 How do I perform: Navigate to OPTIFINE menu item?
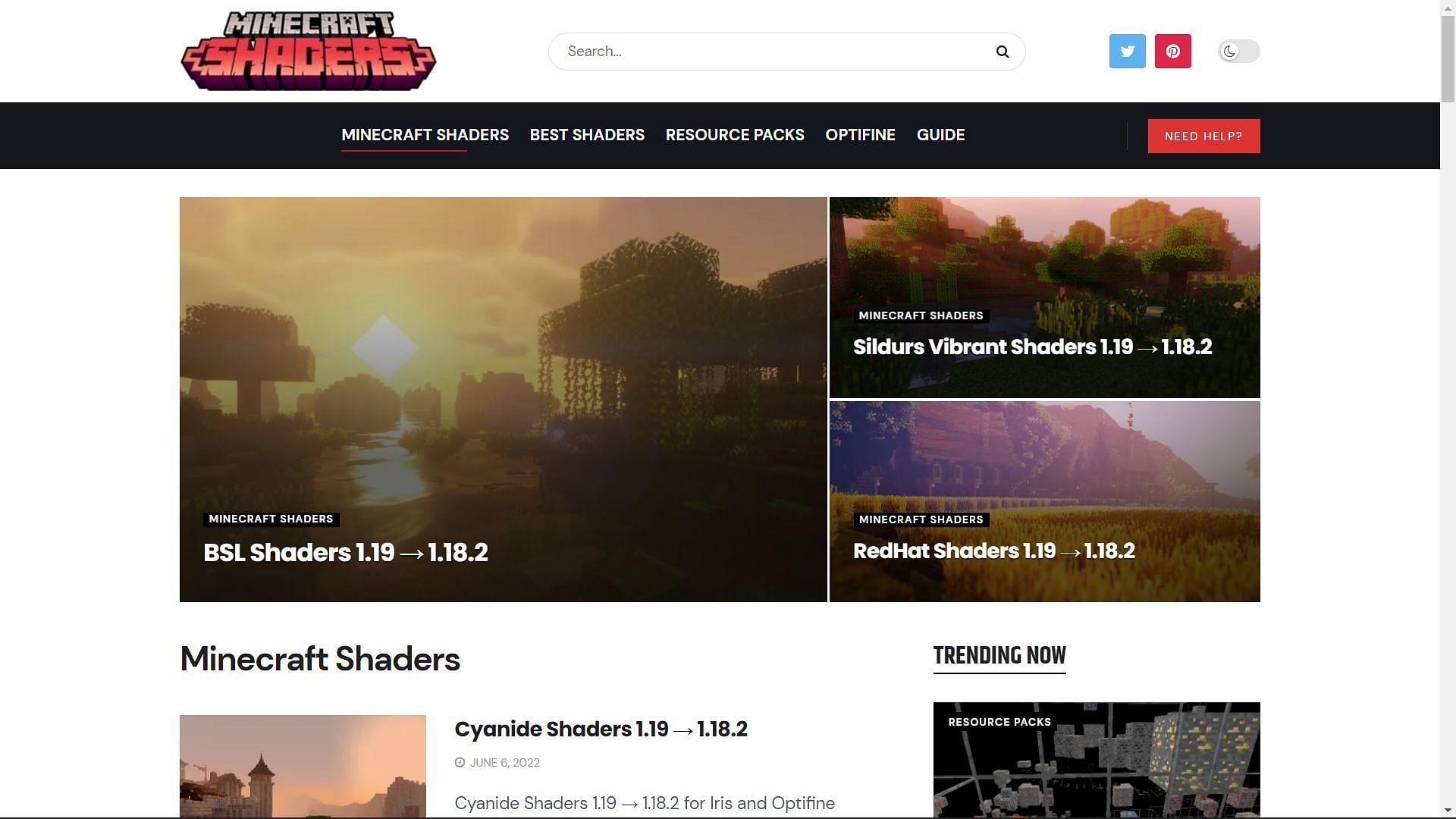pos(860,134)
